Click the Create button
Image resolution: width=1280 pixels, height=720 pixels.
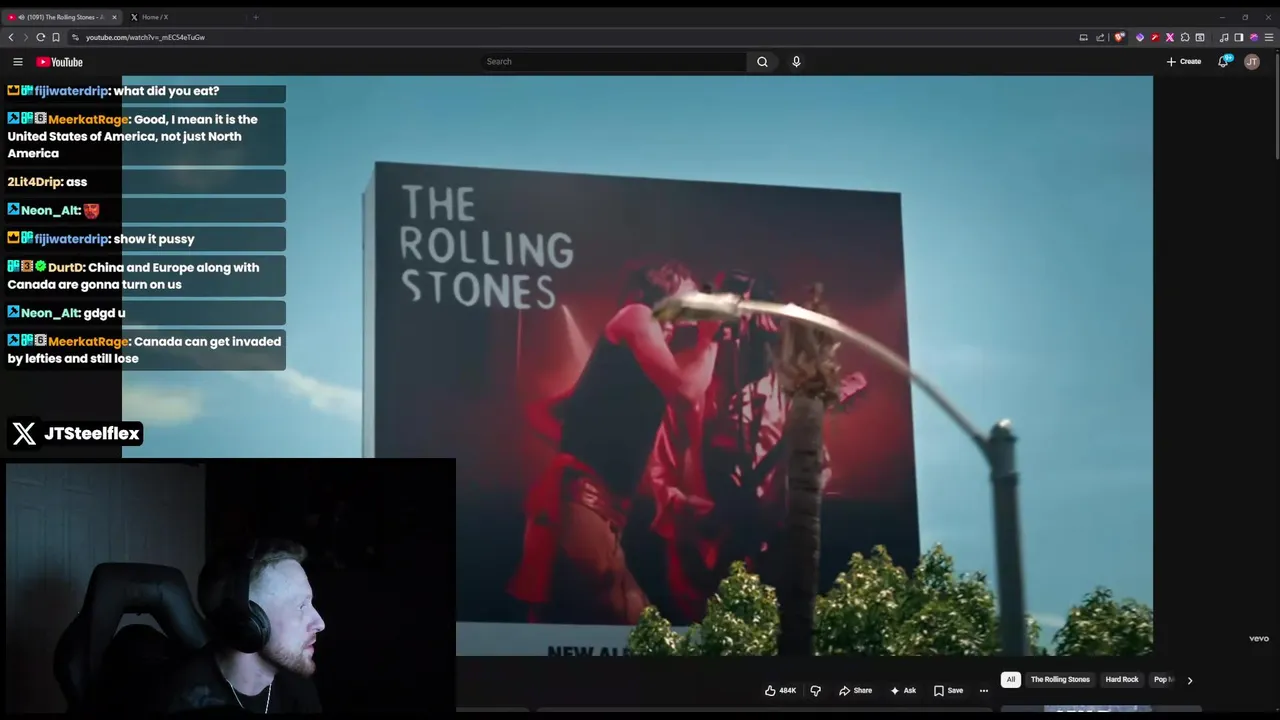[1184, 62]
